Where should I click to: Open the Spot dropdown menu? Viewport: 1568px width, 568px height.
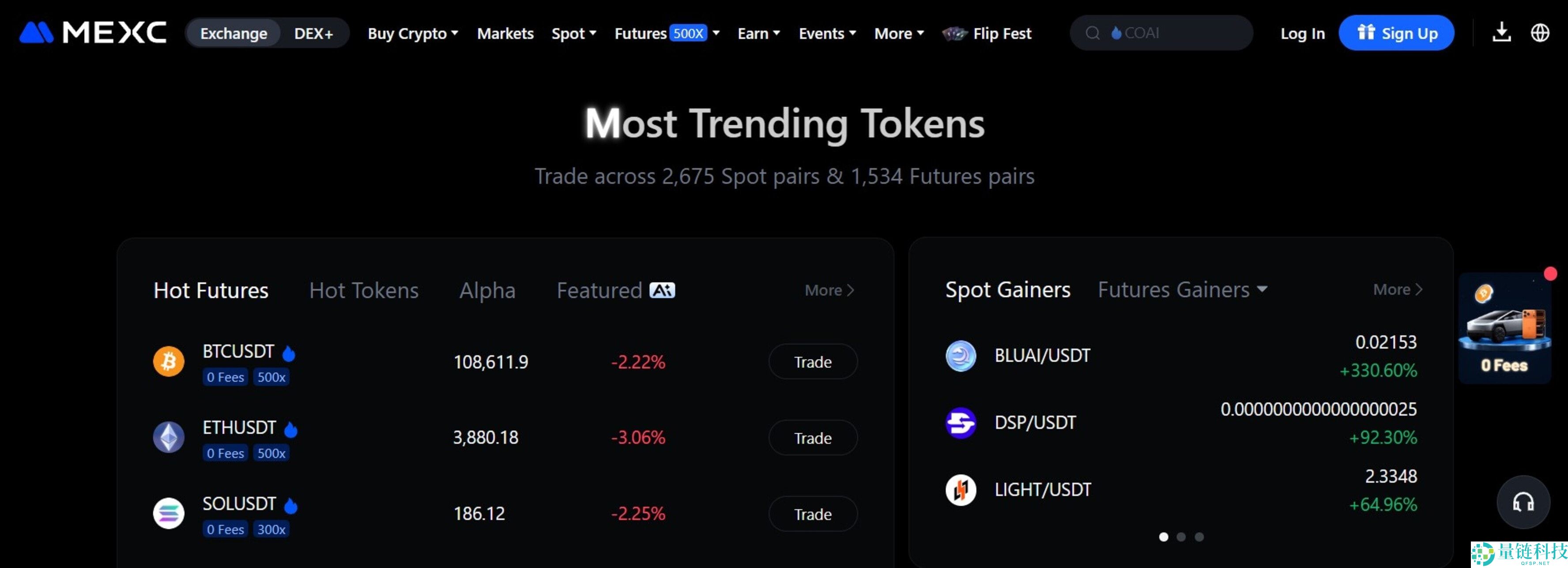[x=573, y=34]
